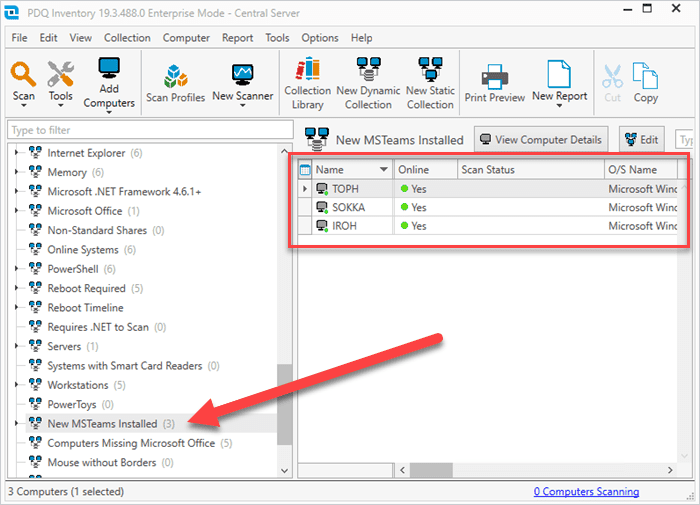This screenshot has height=505, width=700.
Task: Open the New Report dropdown arrow
Action: click(x=559, y=106)
